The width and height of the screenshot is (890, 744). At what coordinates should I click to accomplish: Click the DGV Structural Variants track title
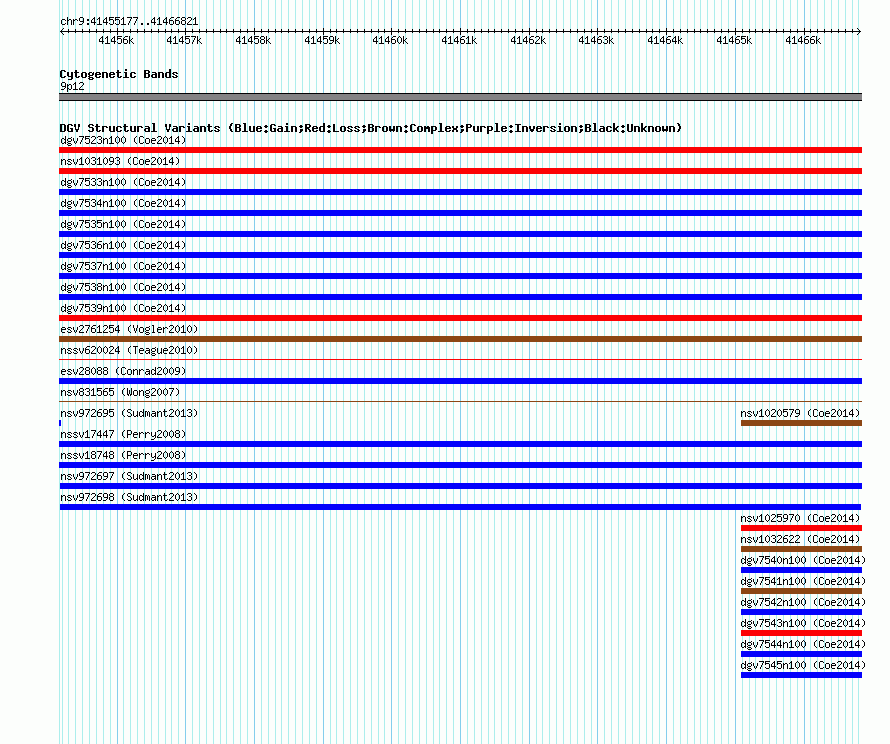point(371,128)
